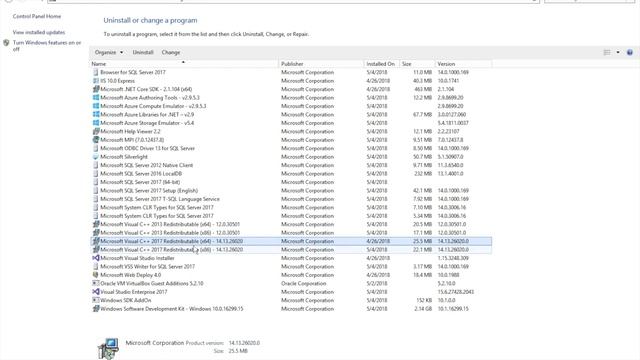Sort programs by the Size column header
Screen dimensions: 640x360
[417, 64]
